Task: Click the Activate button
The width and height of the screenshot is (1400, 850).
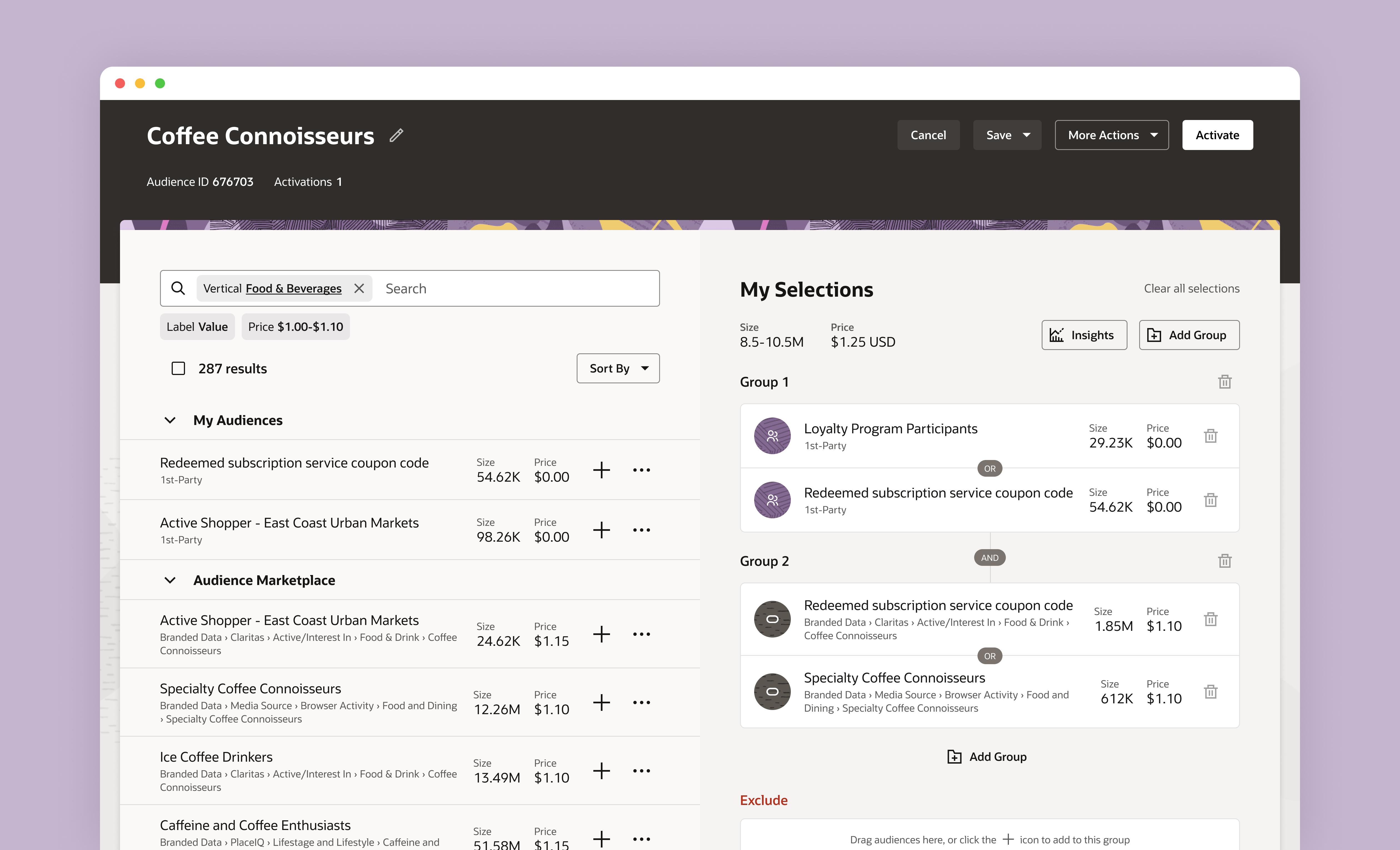Action: [1216, 135]
